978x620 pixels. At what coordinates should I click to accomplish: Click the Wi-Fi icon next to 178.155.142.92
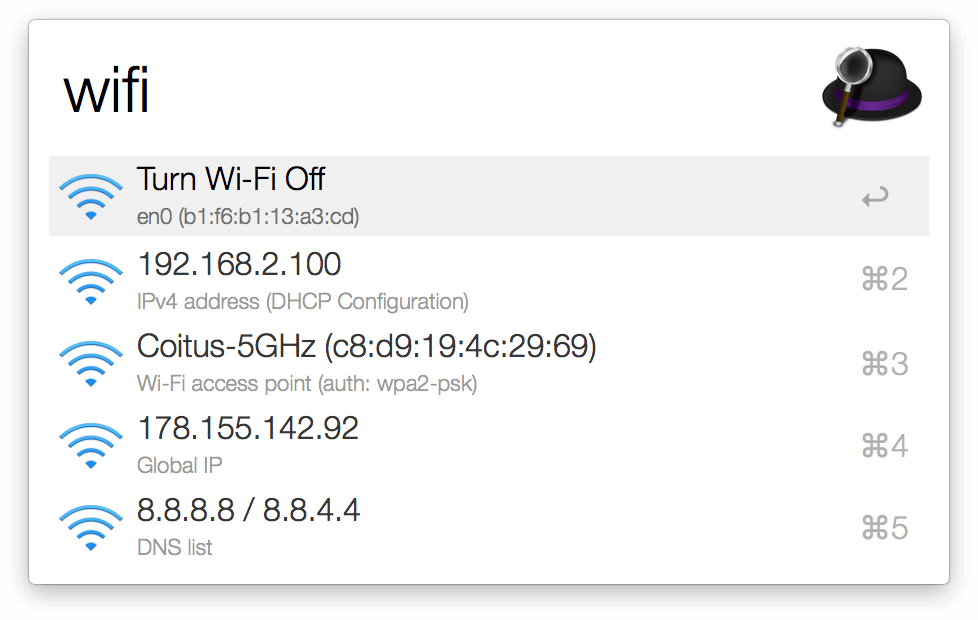pyautogui.click(x=91, y=445)
